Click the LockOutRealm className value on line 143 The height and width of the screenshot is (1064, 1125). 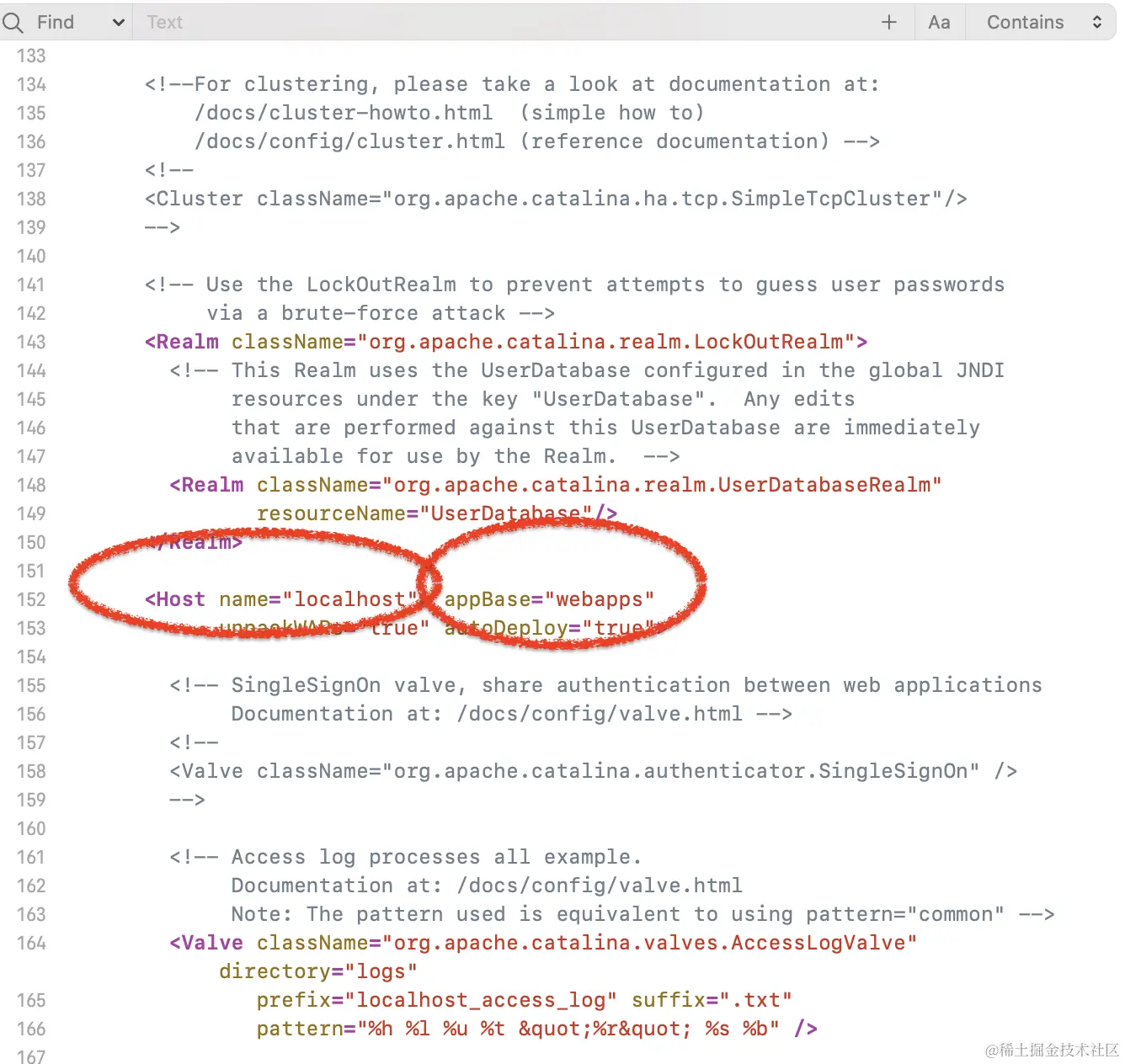coord(606,342)
